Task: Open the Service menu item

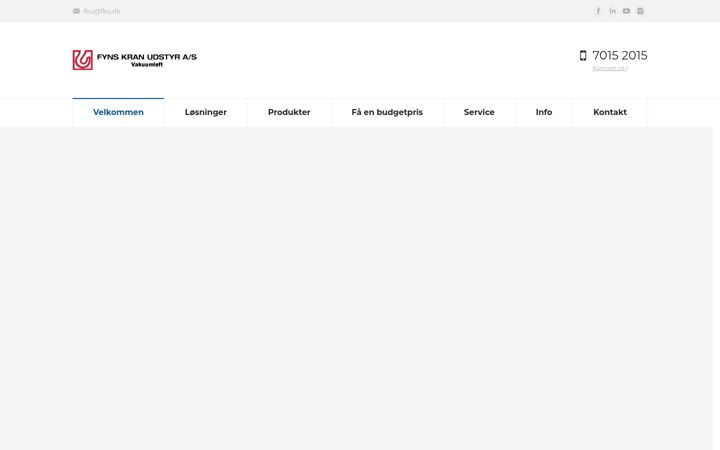Action: [x=479, y=112]
